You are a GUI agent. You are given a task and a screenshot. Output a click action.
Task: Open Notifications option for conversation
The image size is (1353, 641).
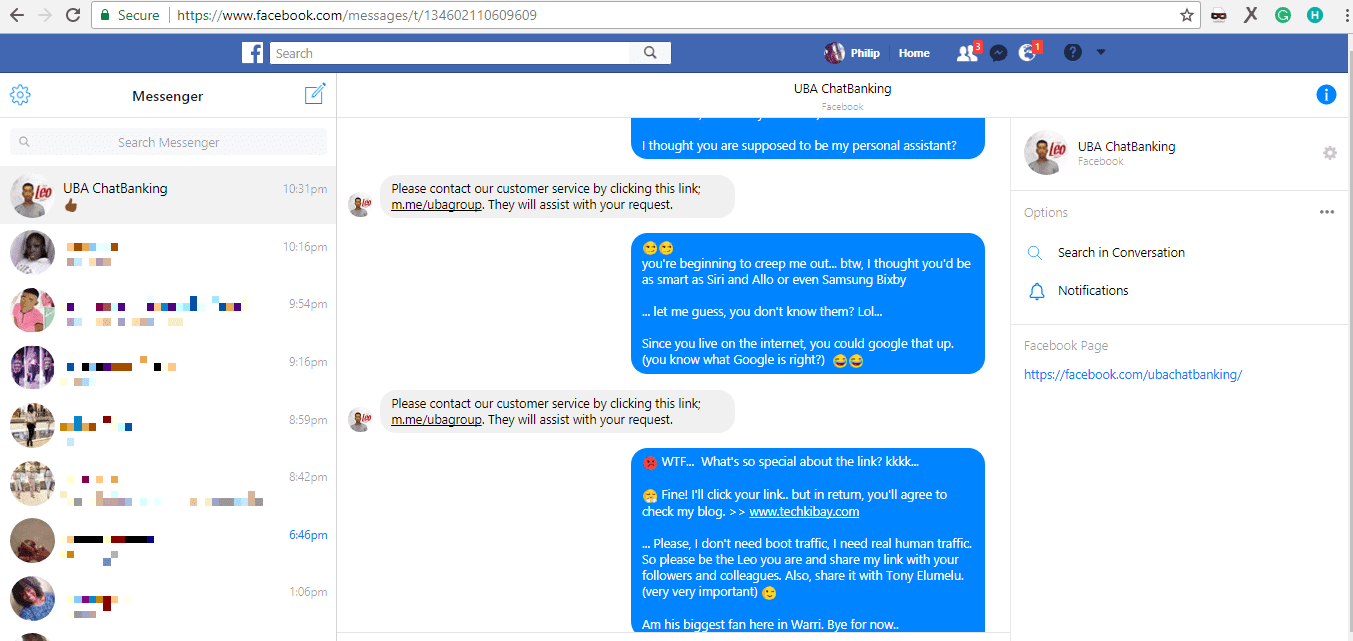tap(1093, 291)
